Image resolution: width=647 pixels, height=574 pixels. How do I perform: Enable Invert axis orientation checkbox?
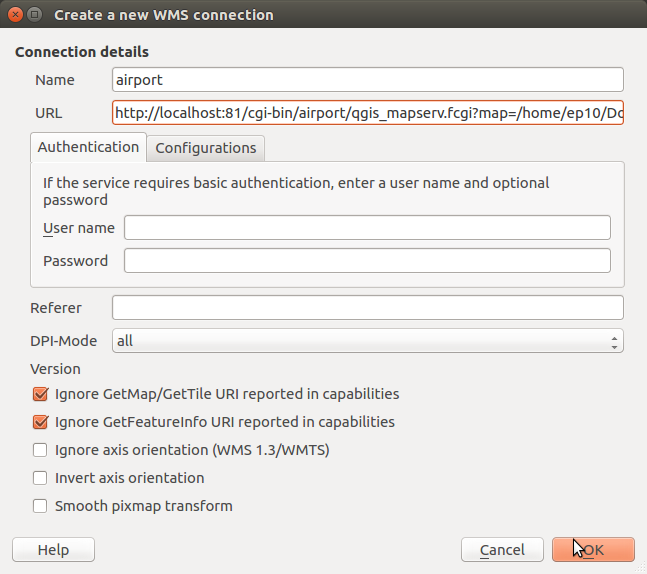[41, 478]
